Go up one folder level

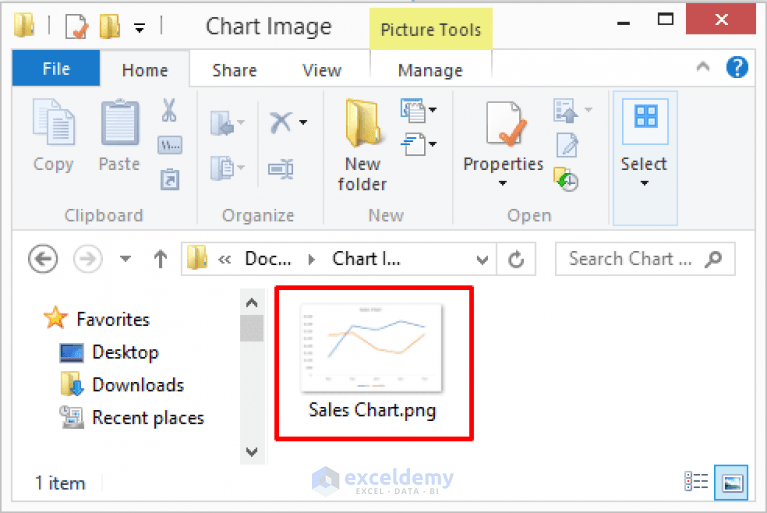coord(160,259)
